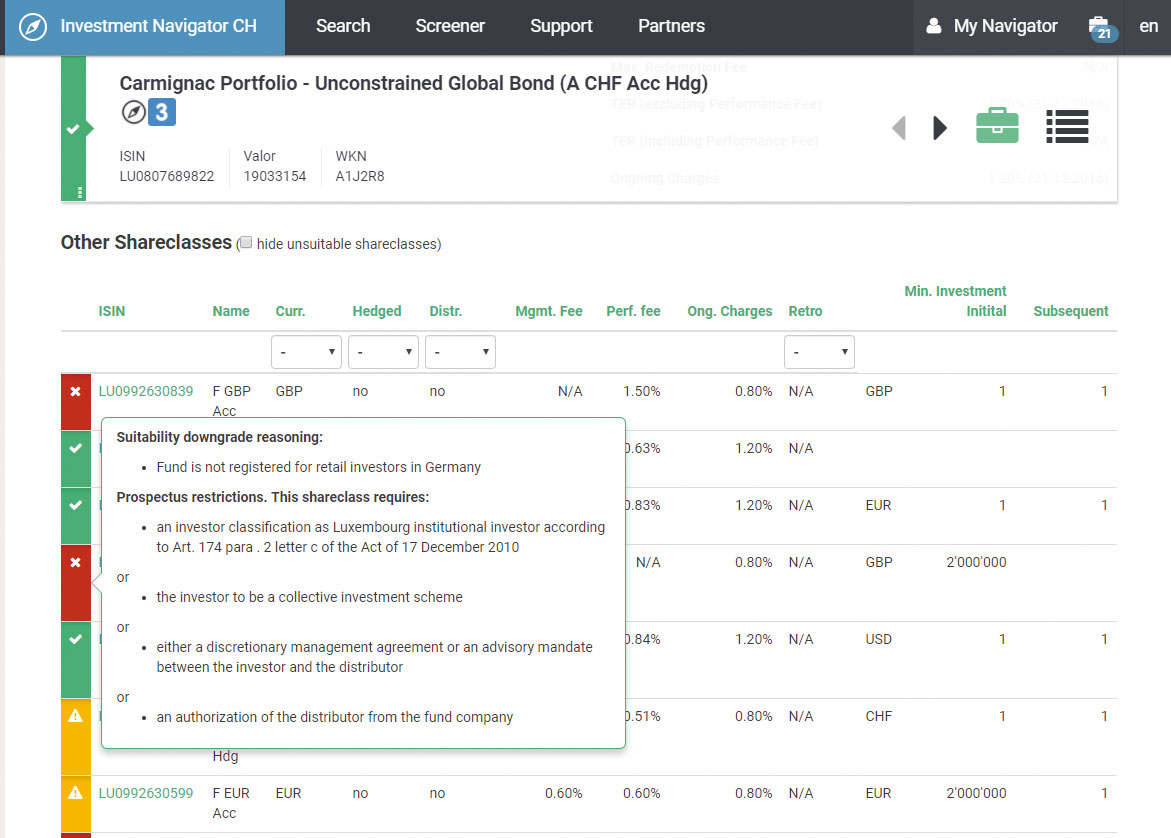Click warning triangle icon for LU0992630599 row
The height and width of the screenshot is (838, 1171).
pos(75,793)
